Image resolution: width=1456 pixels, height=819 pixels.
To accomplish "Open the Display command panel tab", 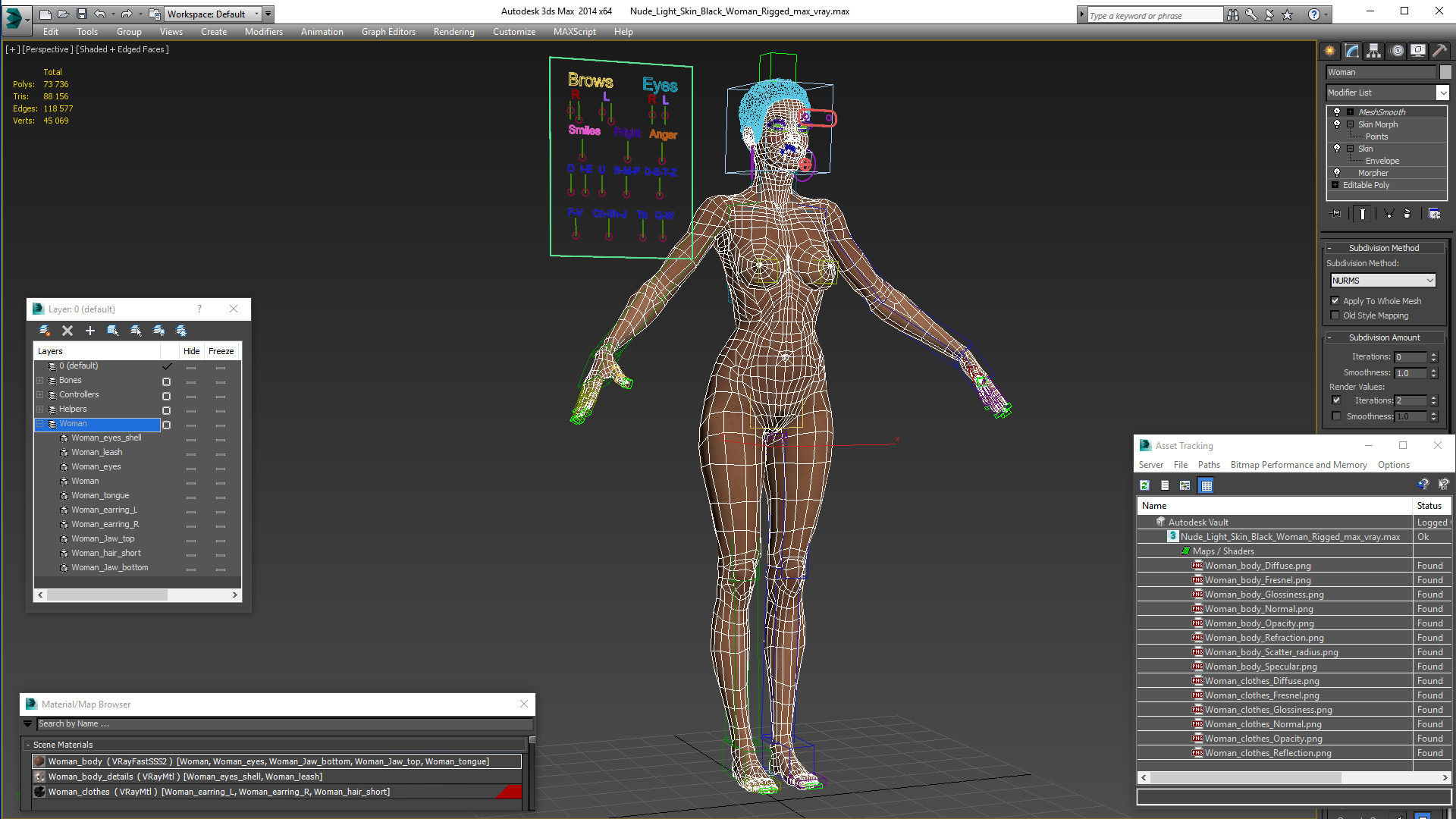I will coord(1418,51).
